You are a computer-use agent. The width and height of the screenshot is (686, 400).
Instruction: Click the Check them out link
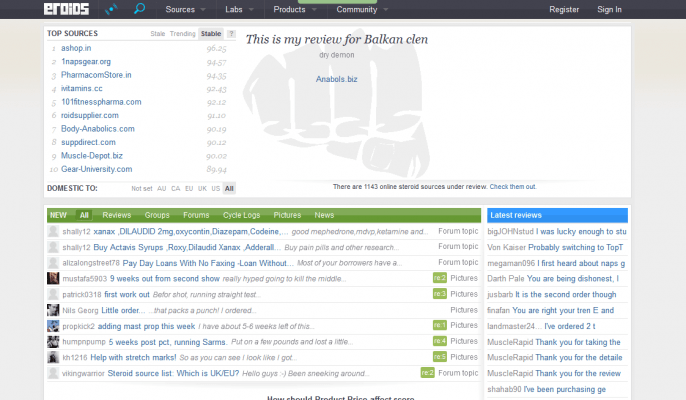512,186
